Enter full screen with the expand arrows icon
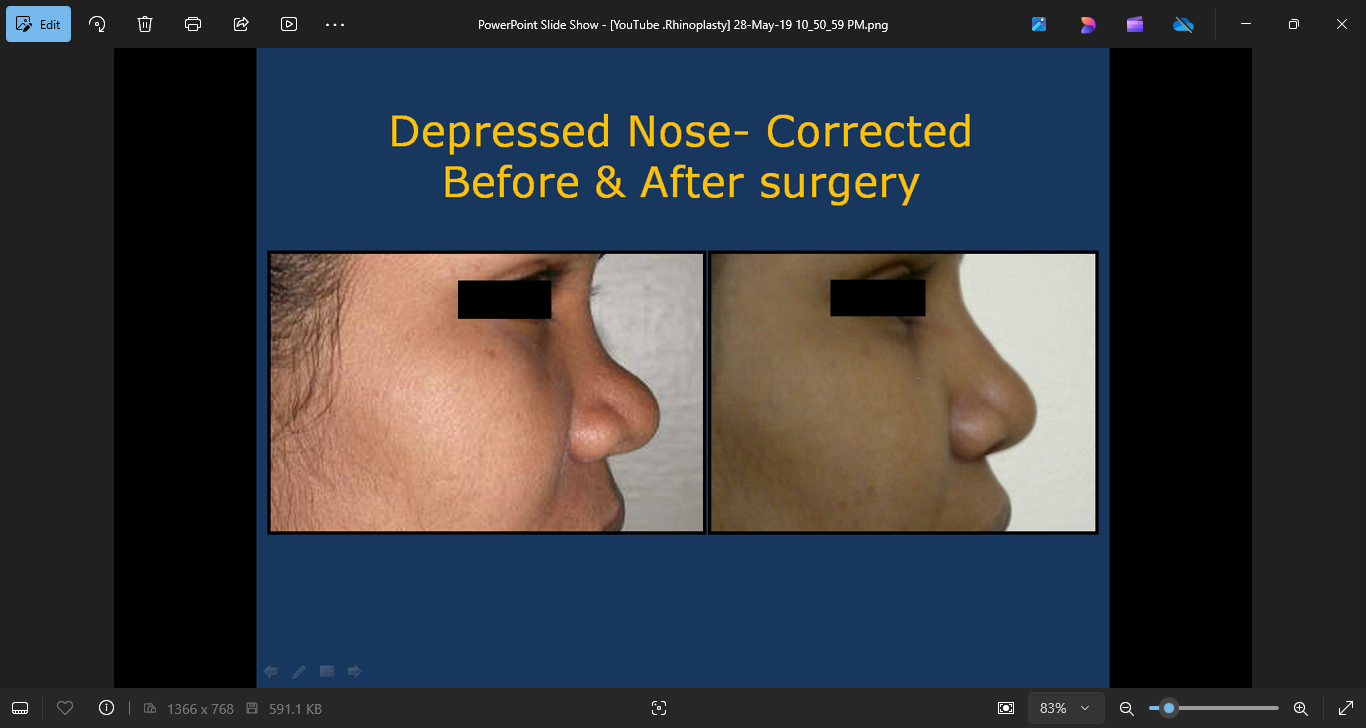The image size is (1366, 728). [1345, 708]
